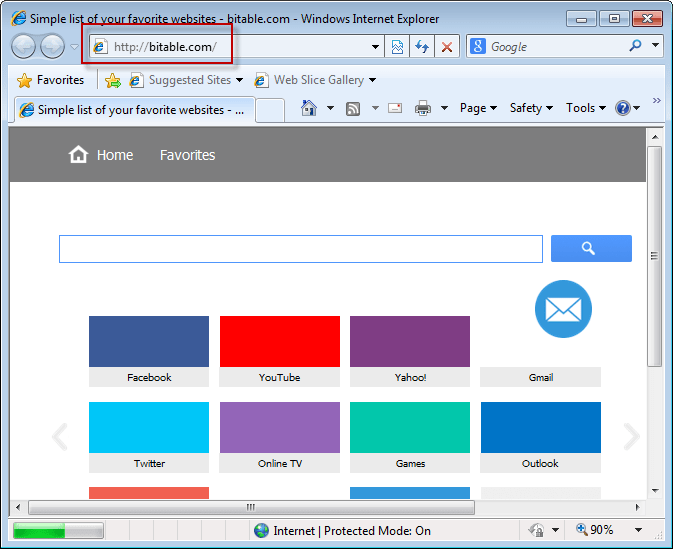Expand the zoom level dropdown arrow

[x=638, y=530]
